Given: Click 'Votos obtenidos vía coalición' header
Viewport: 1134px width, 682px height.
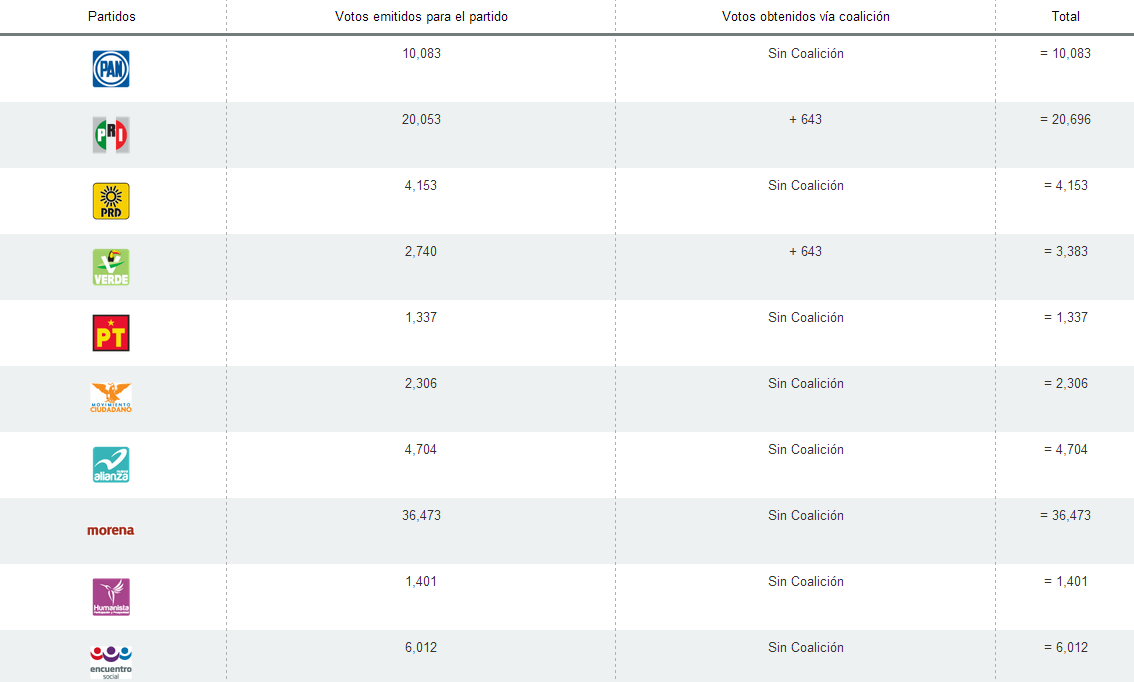Looking at the screenshot, I should 805,17.
